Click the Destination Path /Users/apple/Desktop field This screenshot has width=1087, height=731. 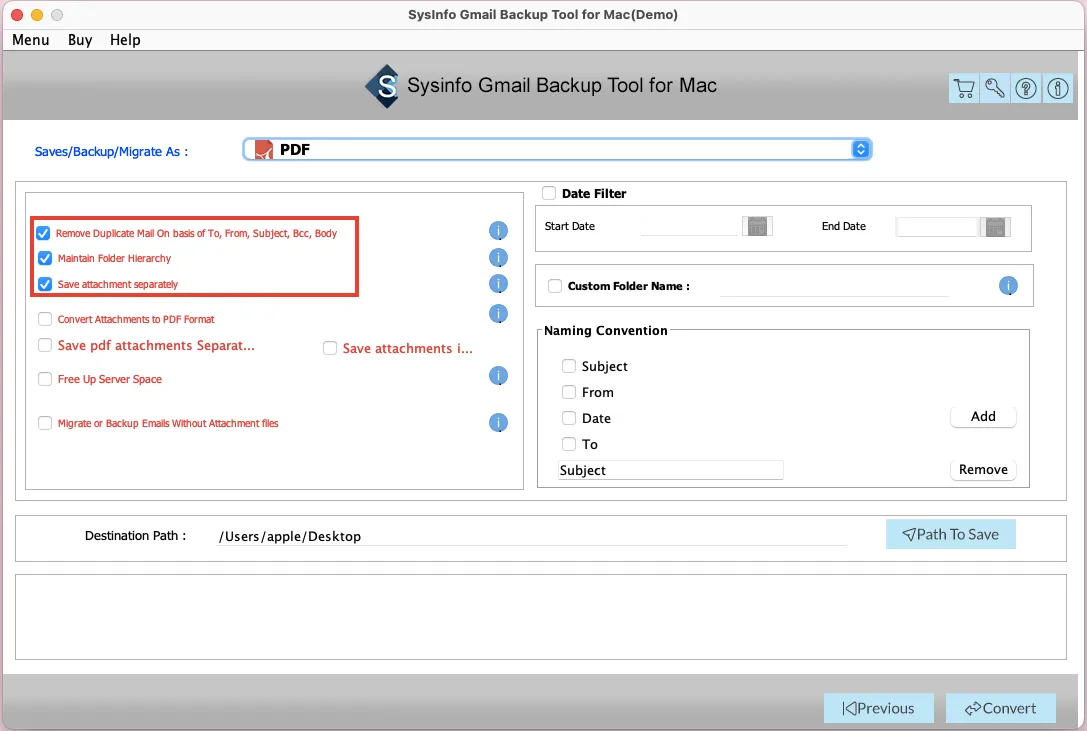(x=532, y=536)
